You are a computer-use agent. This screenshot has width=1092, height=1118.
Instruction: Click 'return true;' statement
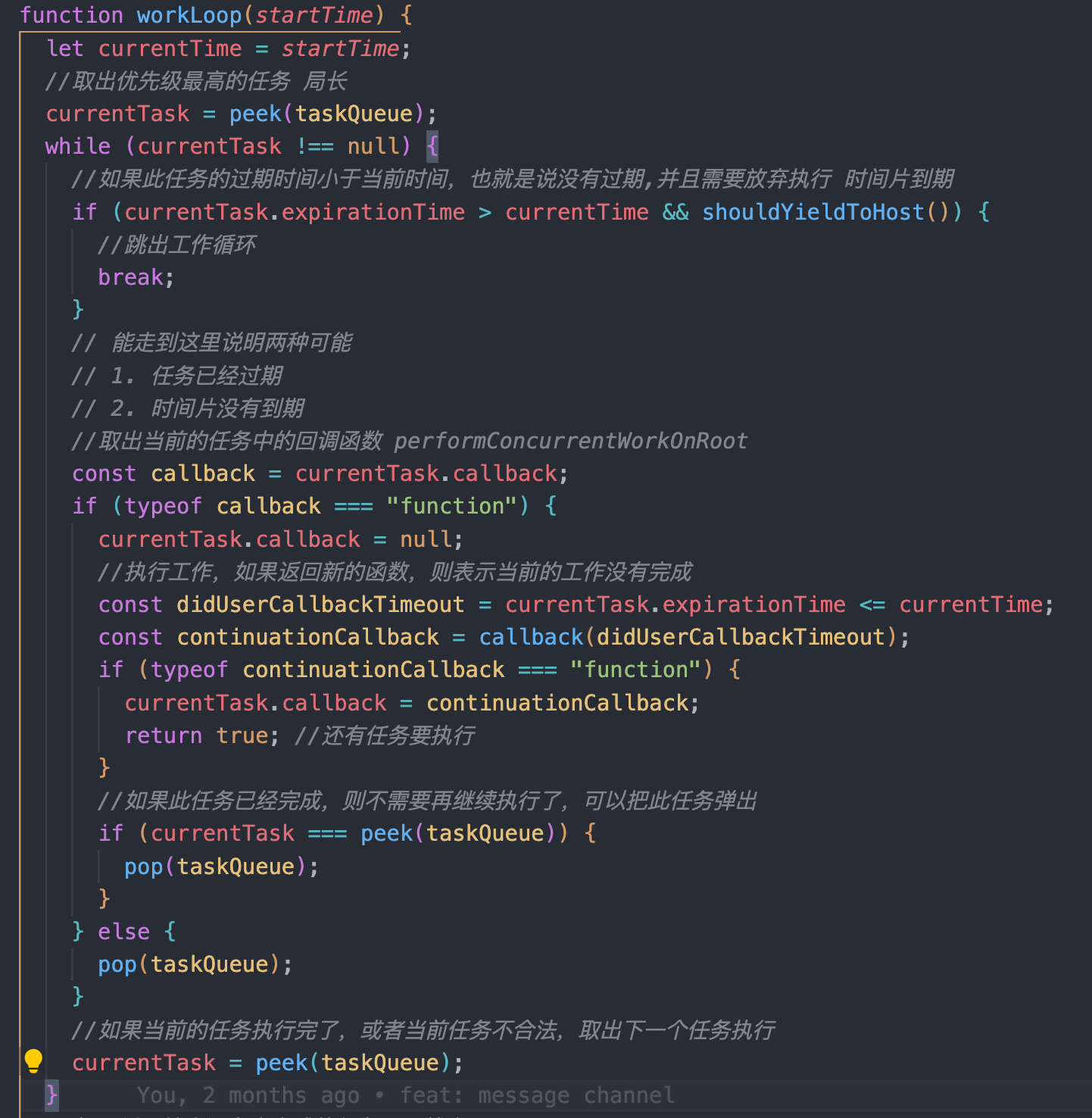click(x=202, y=735)
